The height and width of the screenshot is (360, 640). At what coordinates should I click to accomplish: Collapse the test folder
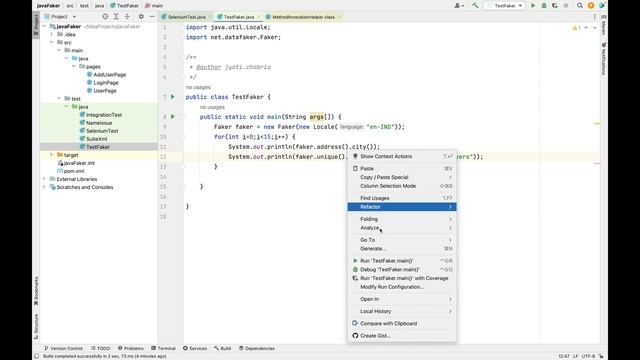(x=59, y=99)
